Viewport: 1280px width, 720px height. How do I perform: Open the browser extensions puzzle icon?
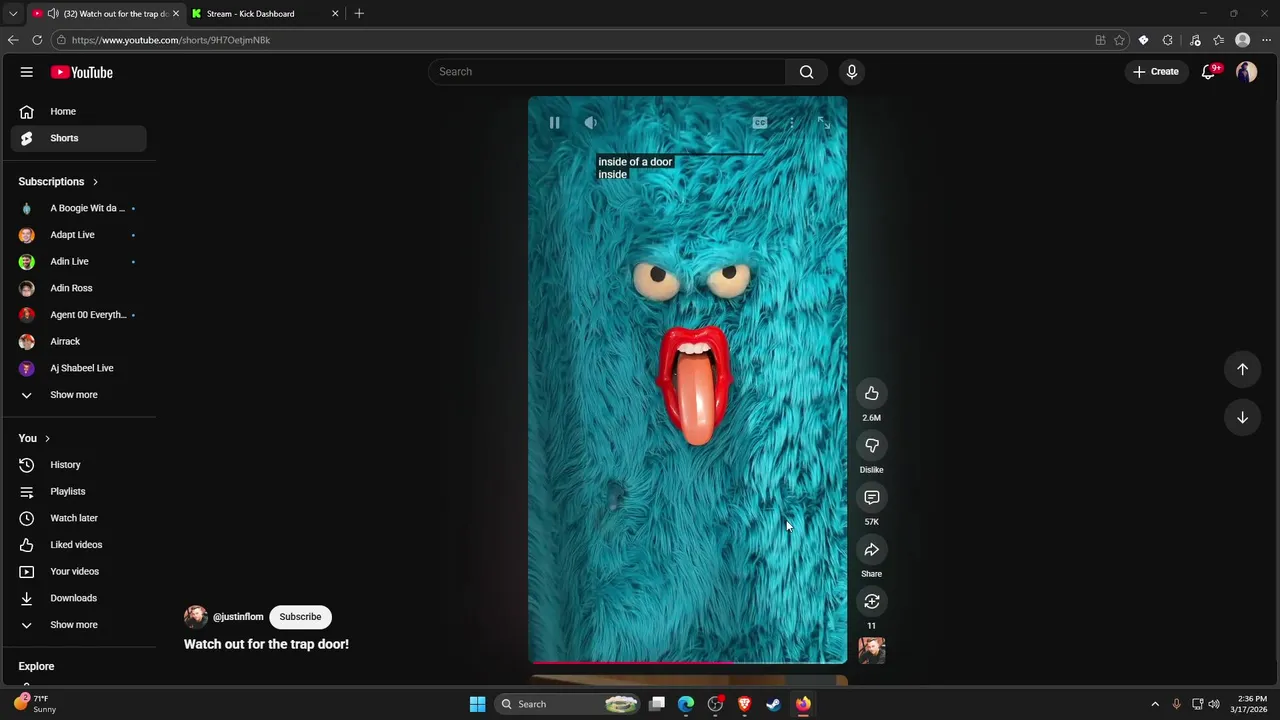(x=1168, y=40)
